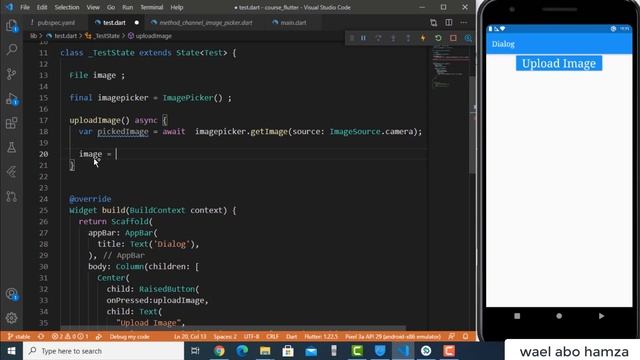
Task: Tap the emulator Android recents square button
Action: [x=517, y=316]
